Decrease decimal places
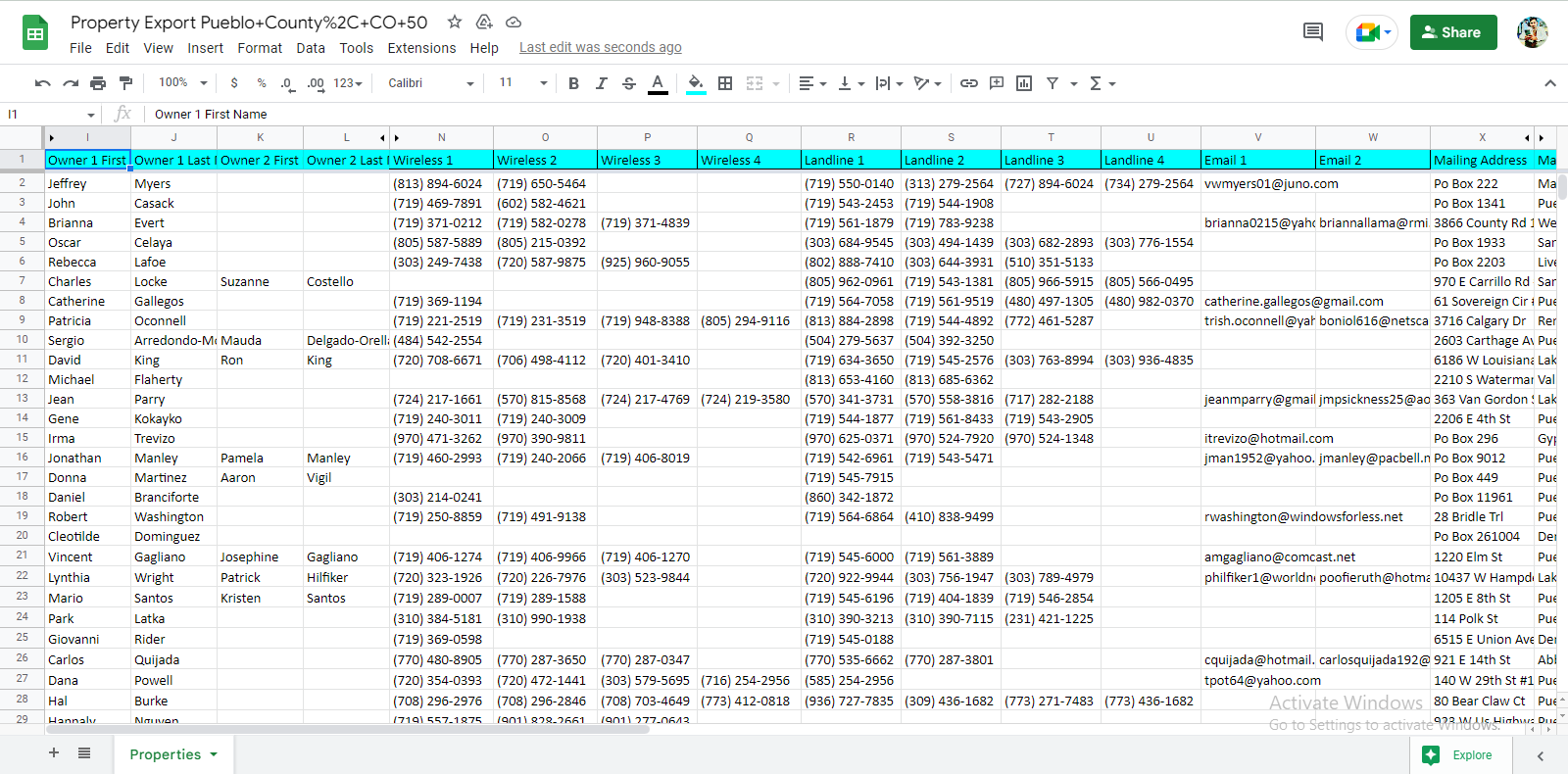 click(x=287, y=83)
